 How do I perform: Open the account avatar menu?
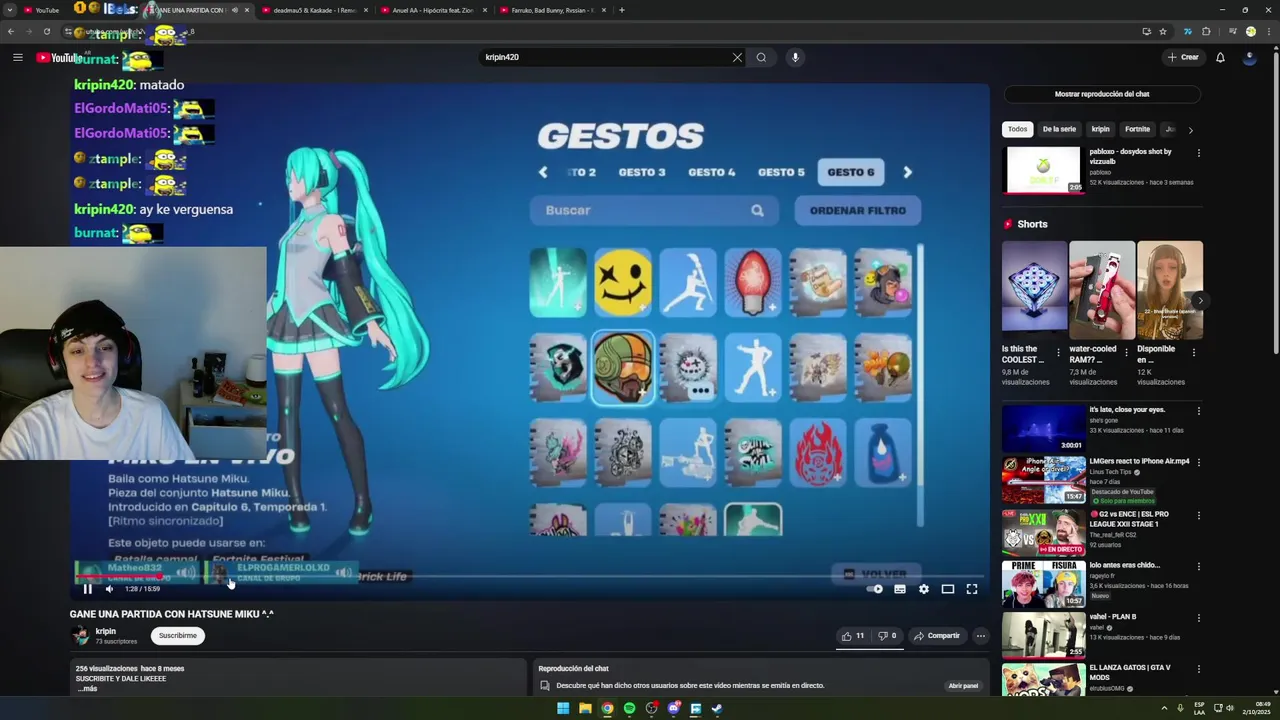click(x=1249, y=57)
